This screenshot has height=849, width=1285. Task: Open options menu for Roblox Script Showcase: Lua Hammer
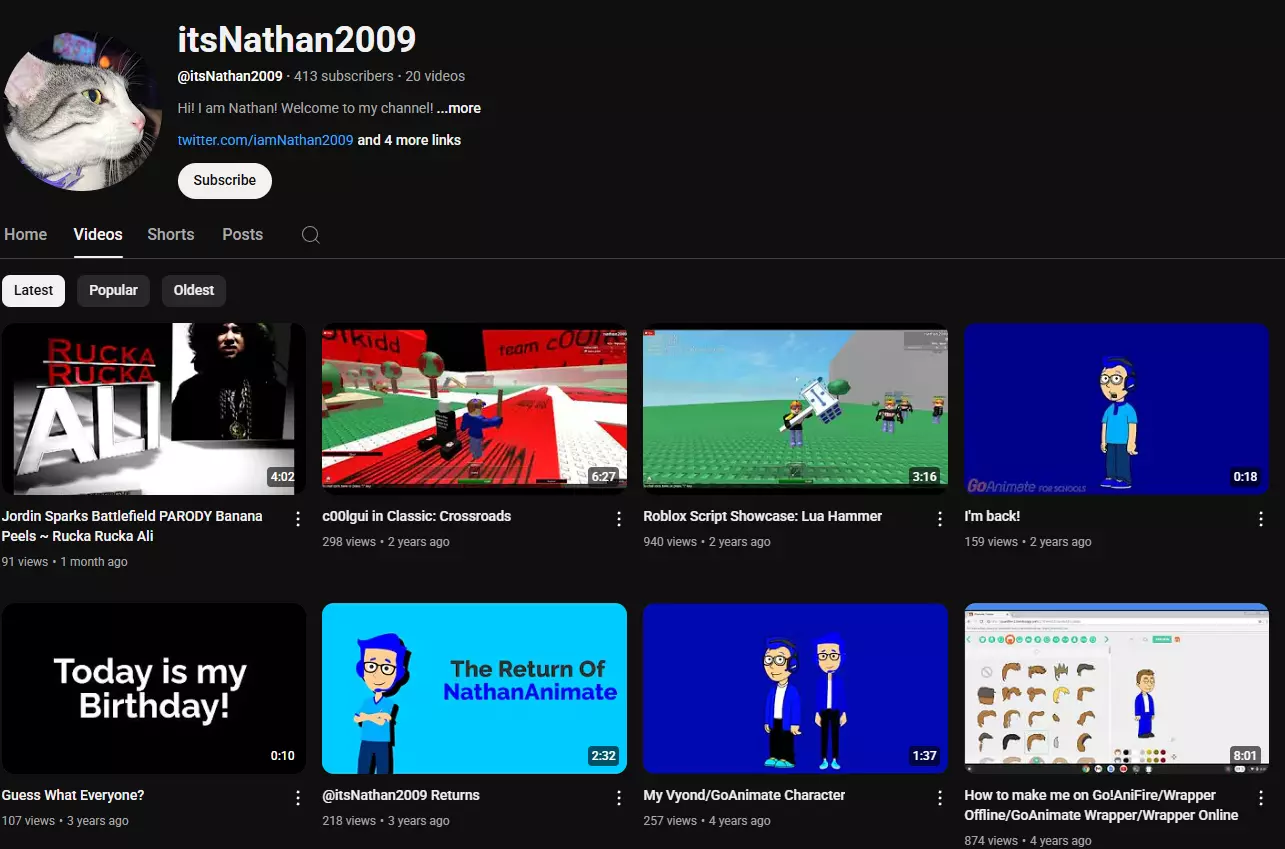(940, 518)
